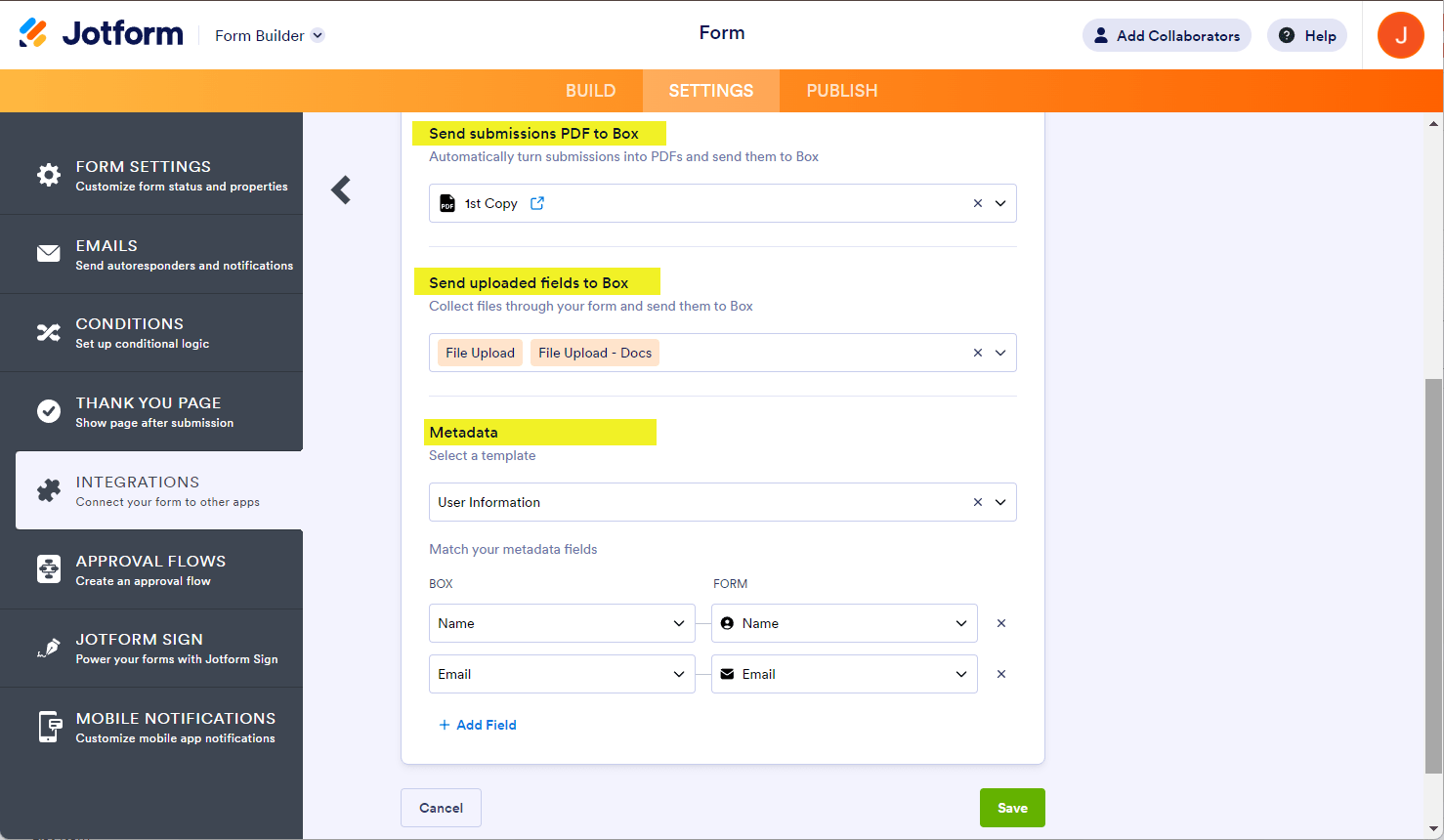This screenshot has width=1444, height=840.
Task: Click the page vertical scrollbar
Action: [x=1433, y=574]
